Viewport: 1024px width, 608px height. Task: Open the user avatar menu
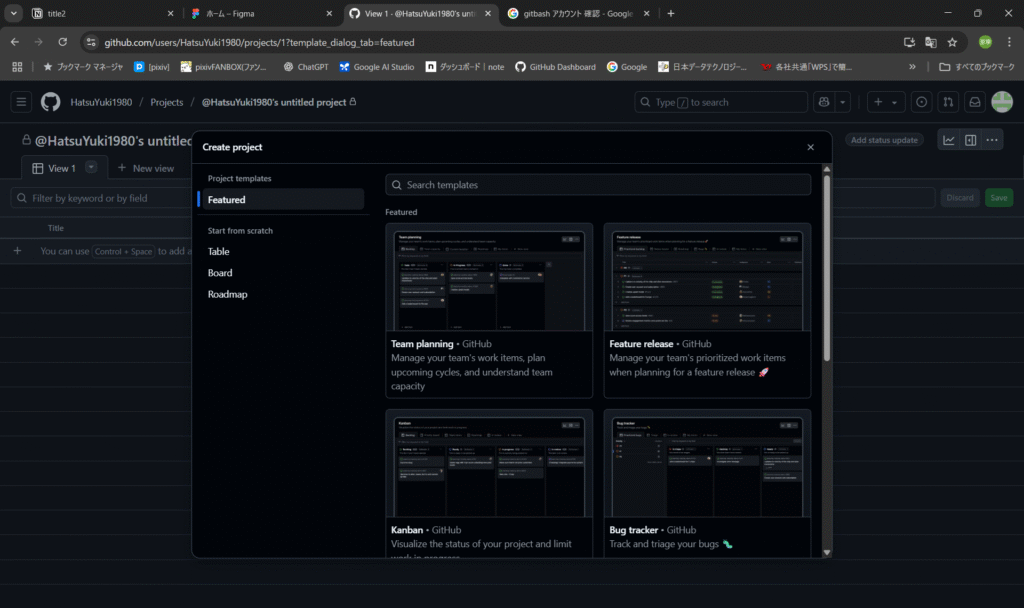(1002, 103)
